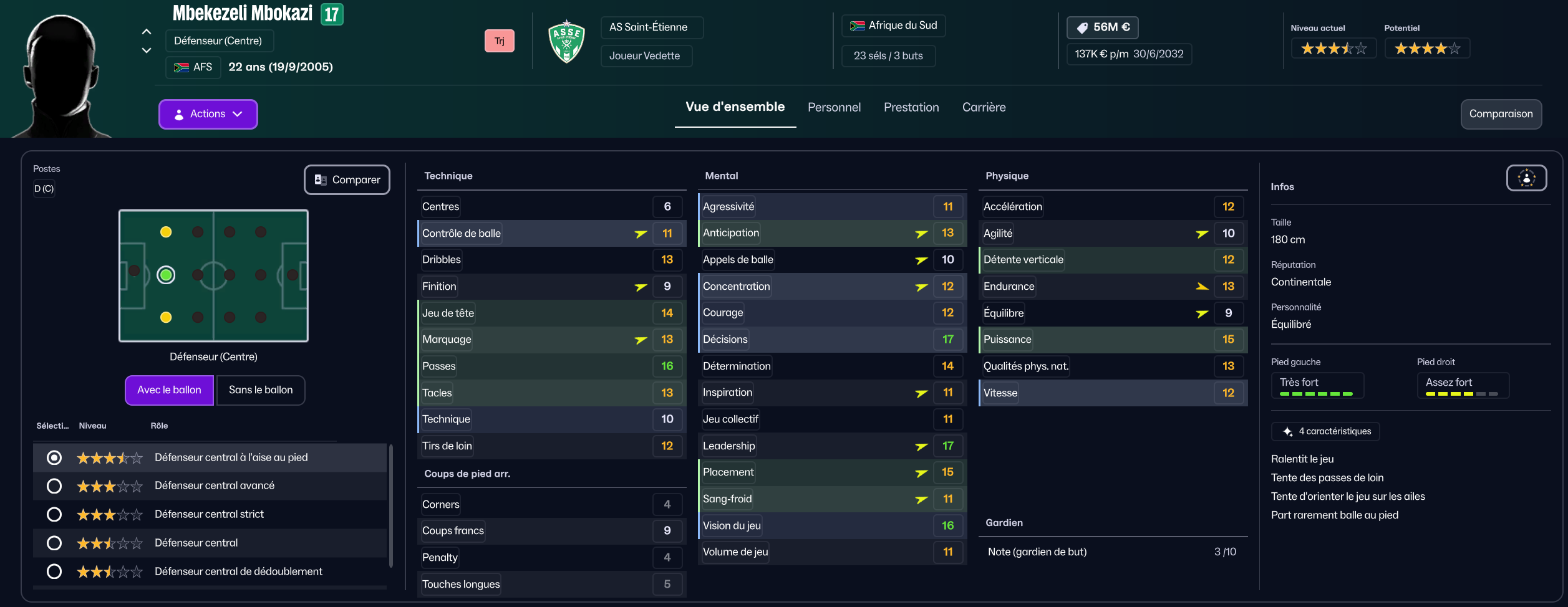Viewport: 1568px width, 607px height.
Task: Click the AS Saint-Étienne club crest
Action: [566, 42]
